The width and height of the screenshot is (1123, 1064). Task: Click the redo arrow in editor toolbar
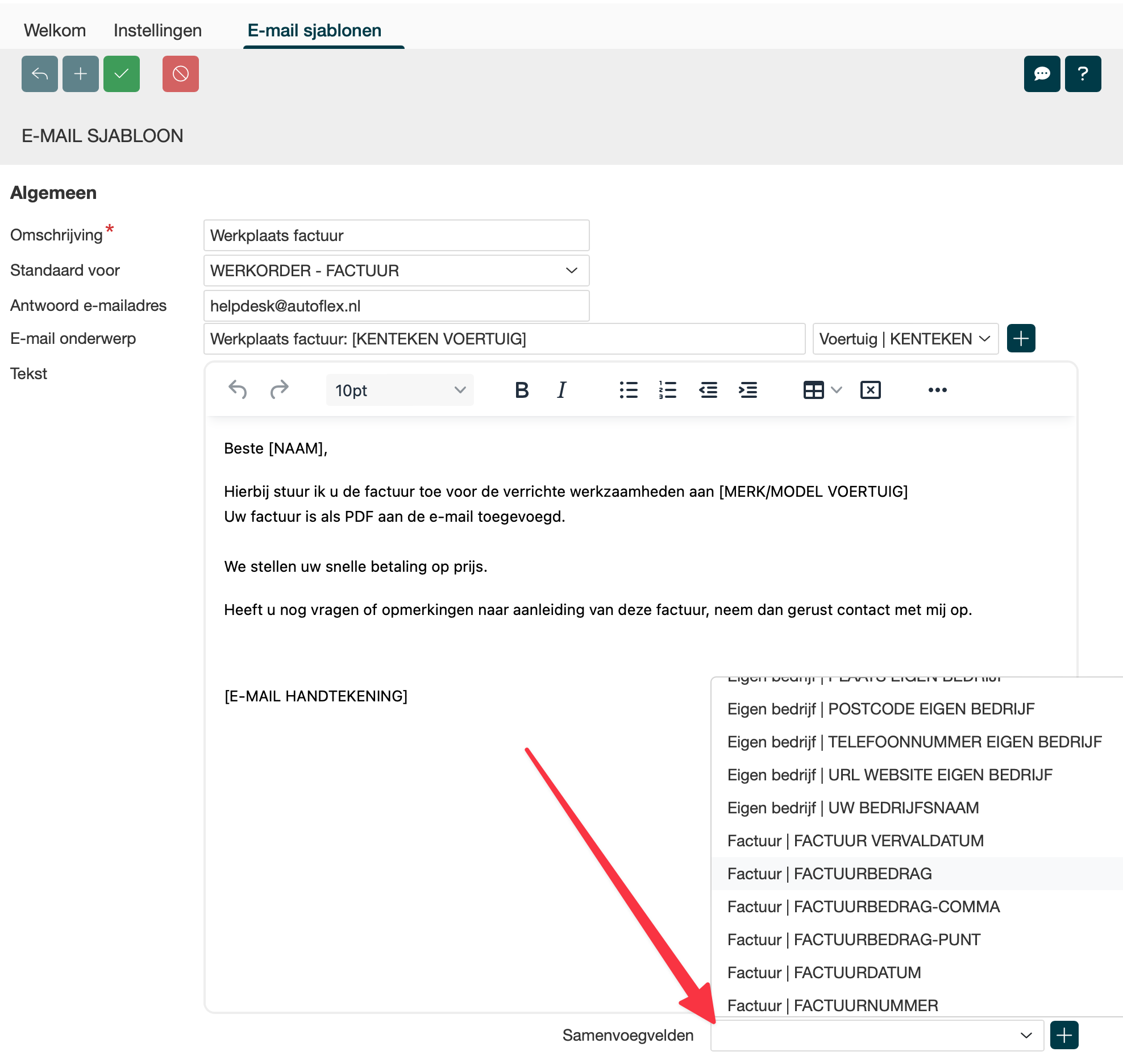(279, 390)
